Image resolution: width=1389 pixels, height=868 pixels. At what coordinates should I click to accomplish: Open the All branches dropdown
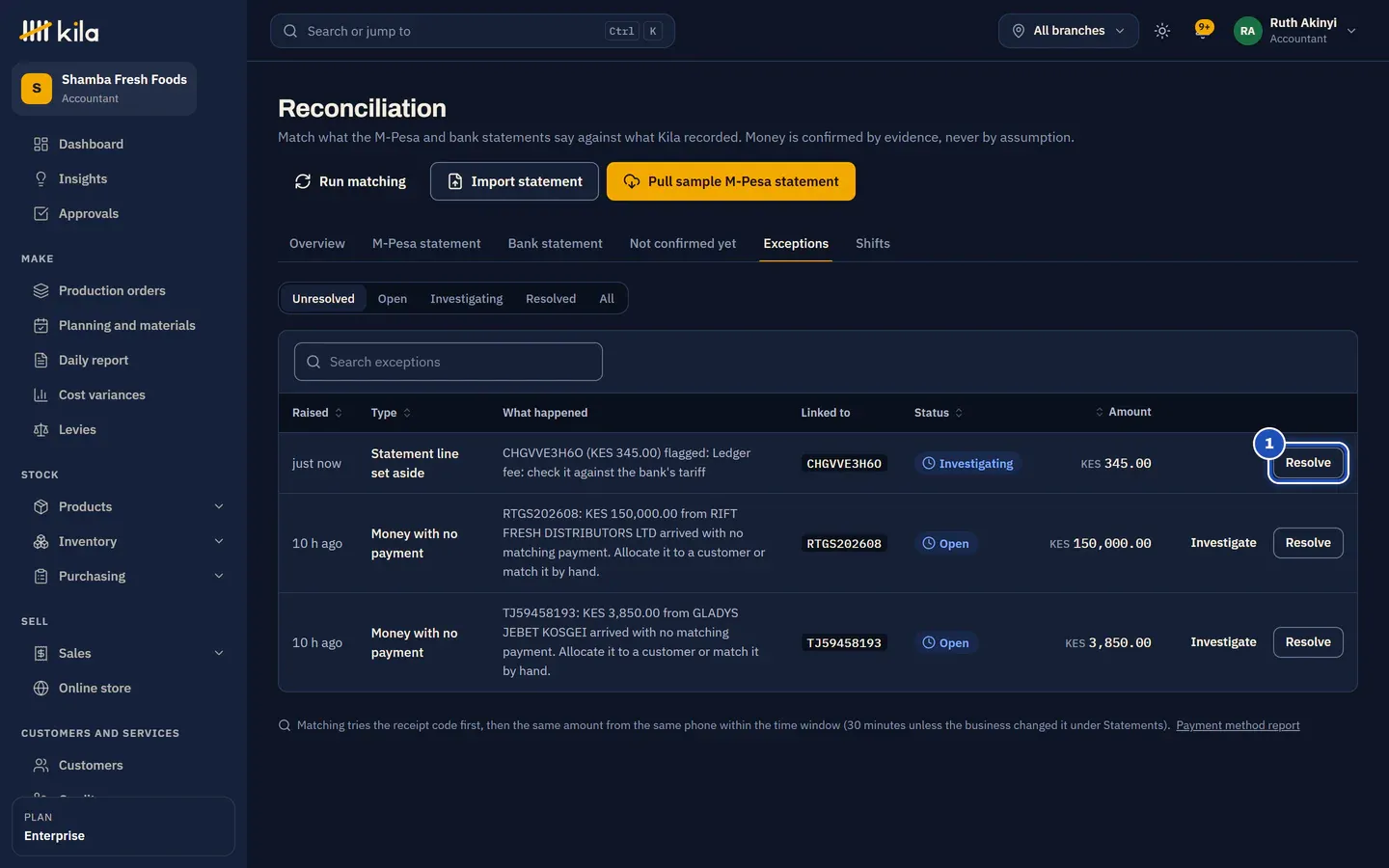1068,31
